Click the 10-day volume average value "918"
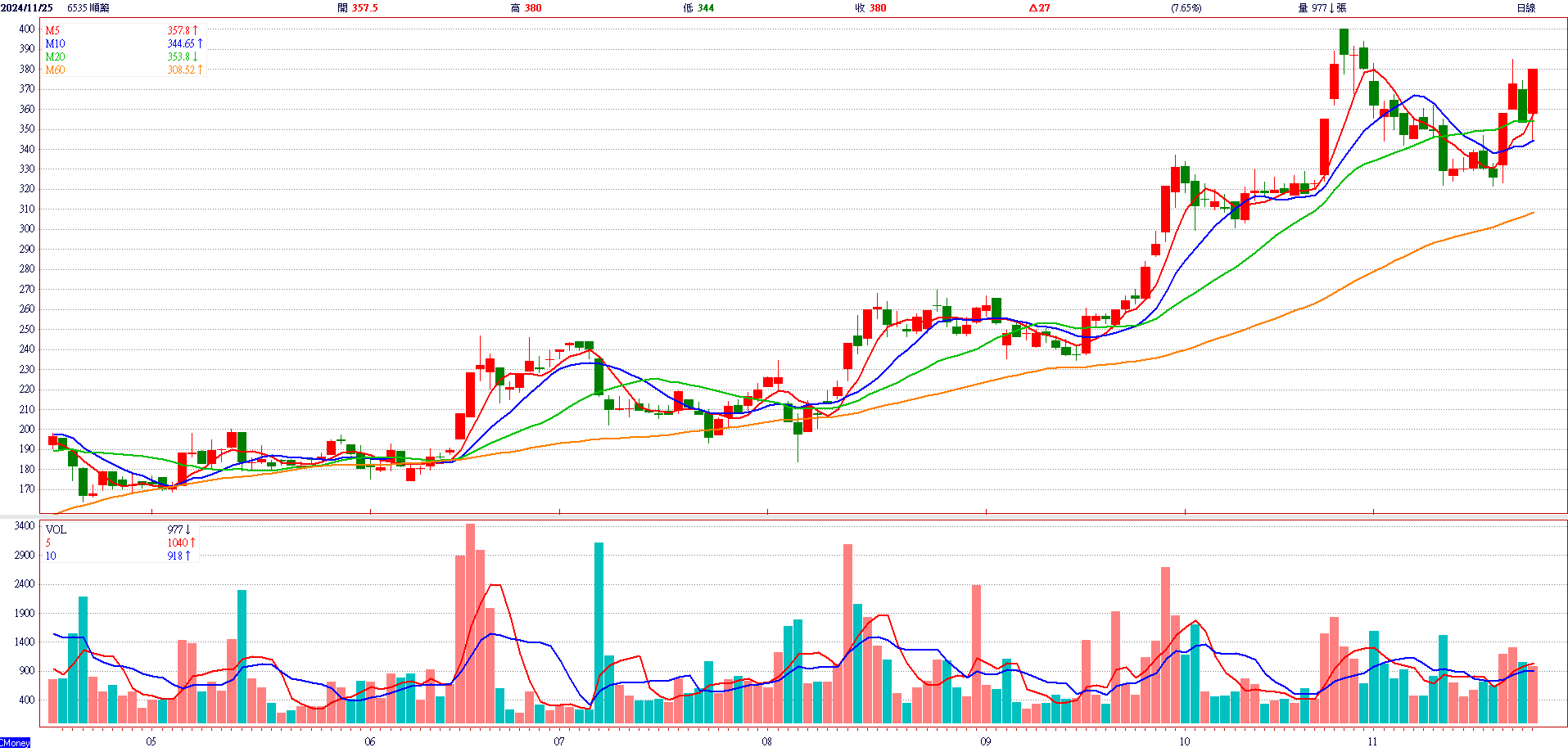 click(x=175, y=556)
